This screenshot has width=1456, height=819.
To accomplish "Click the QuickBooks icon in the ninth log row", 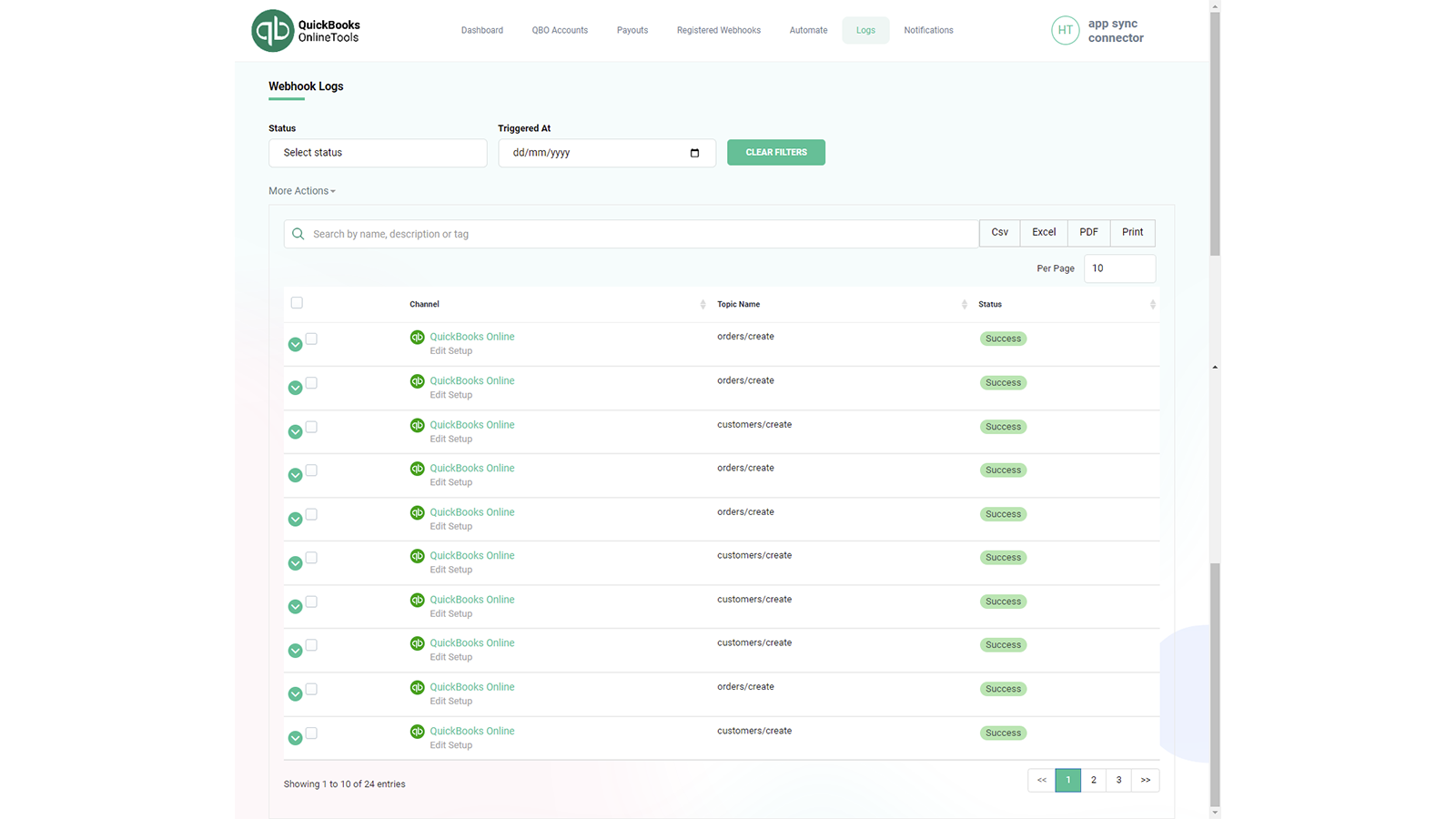I will pyautogui.click(x=417, y=687).
